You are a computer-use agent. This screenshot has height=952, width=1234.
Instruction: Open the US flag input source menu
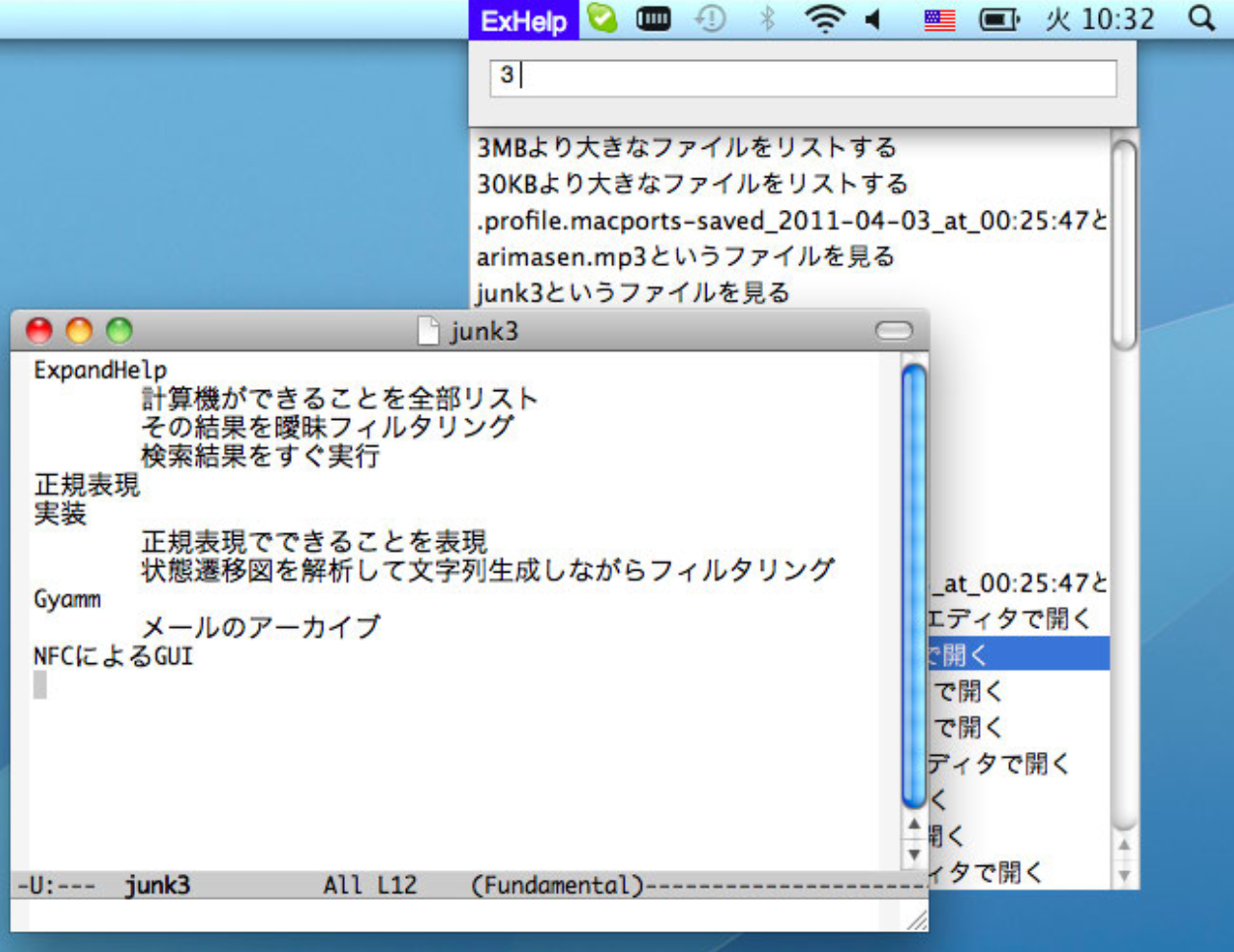[x=939, y=19]
